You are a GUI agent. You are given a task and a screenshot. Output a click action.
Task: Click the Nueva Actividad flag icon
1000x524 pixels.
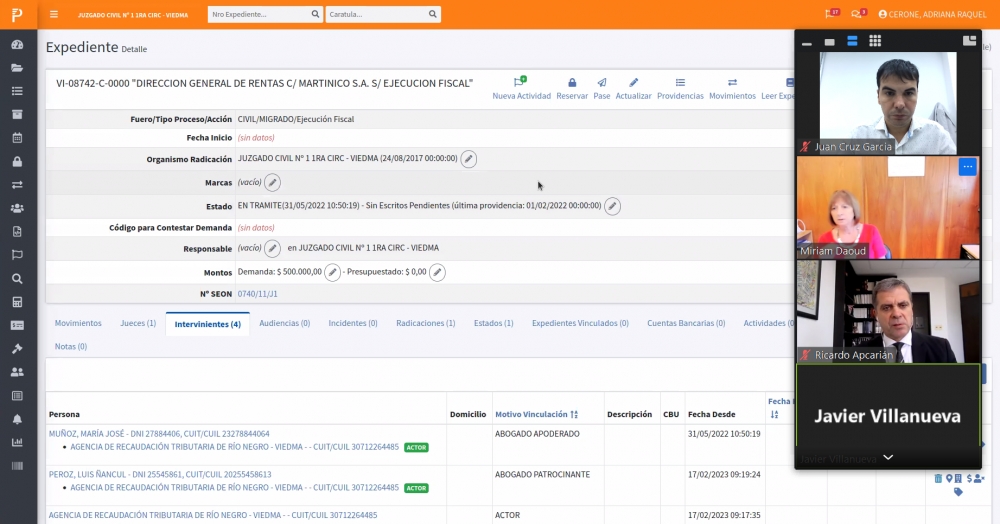pyautogui.click(x=520, y=83)
